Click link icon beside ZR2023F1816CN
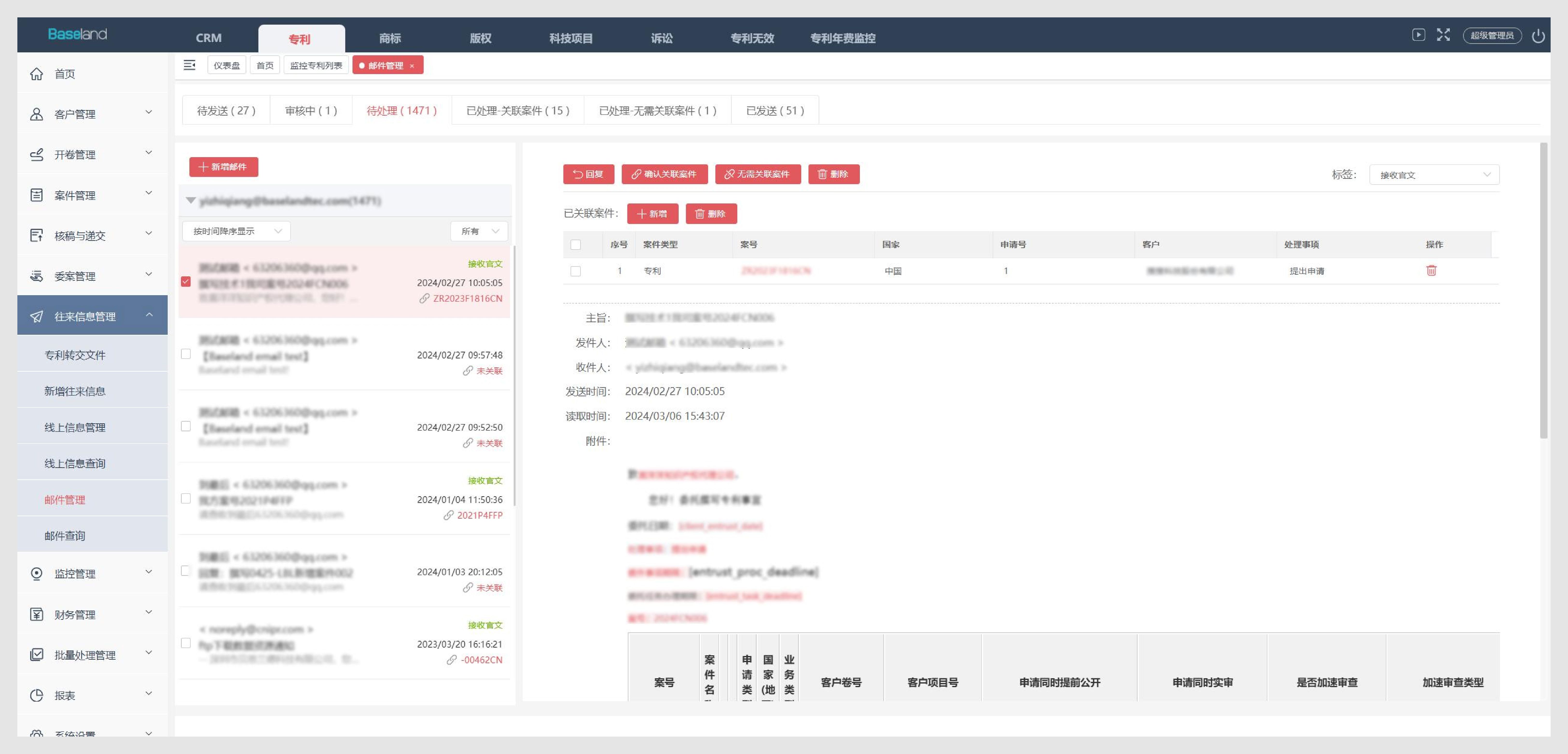 pyautogui.click(x=424, y=298)
